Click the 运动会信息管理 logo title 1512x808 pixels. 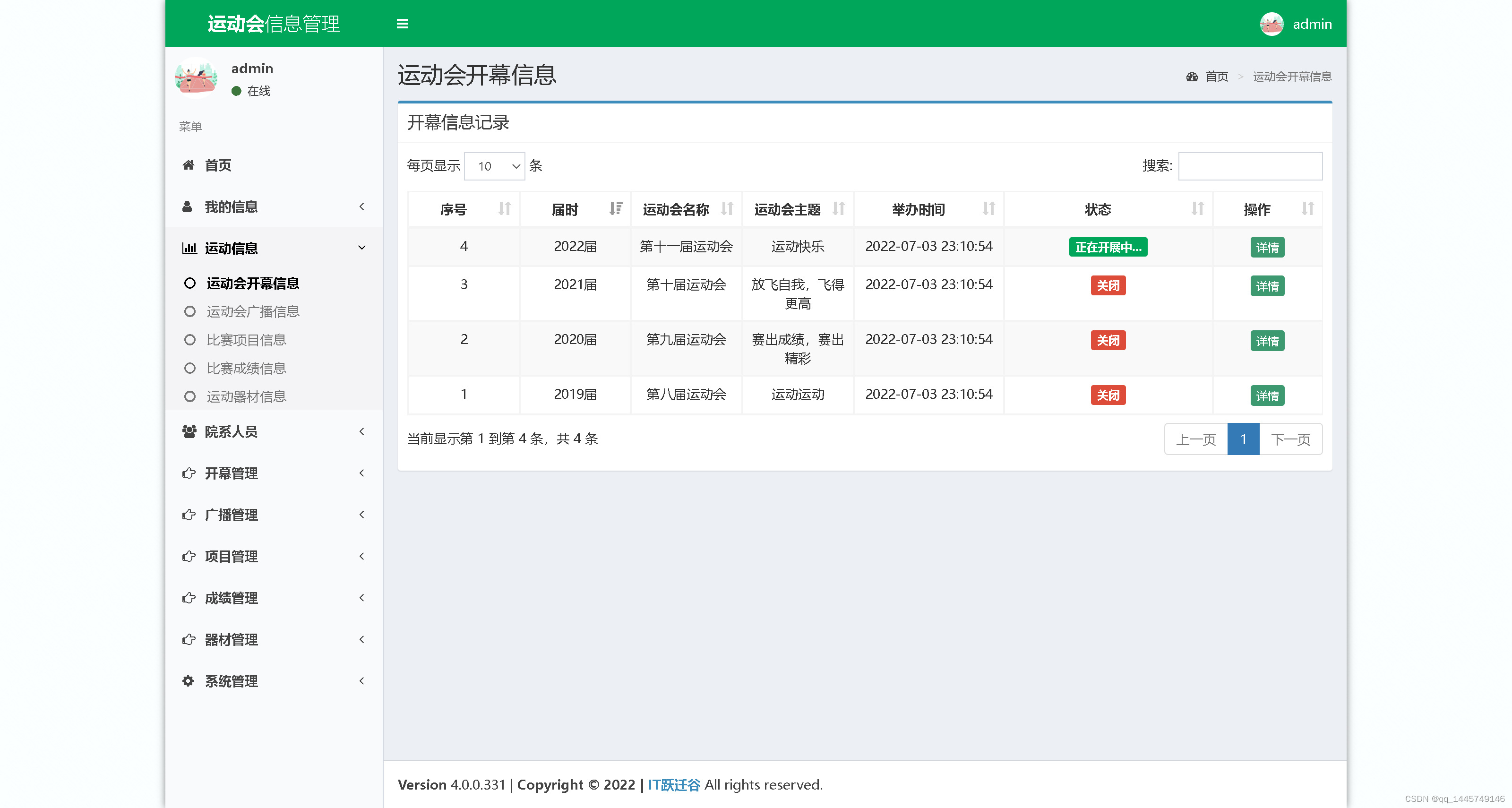[x=274, y=24]
